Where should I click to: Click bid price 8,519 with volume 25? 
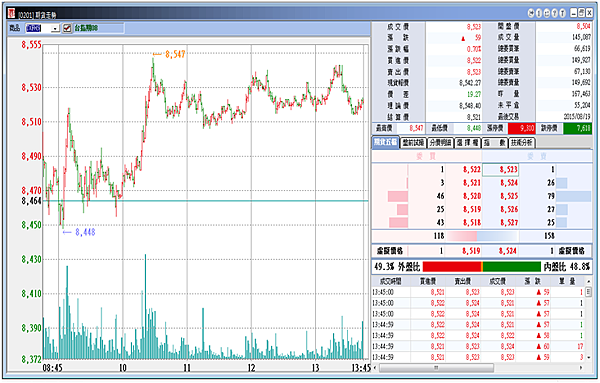point(472,209)
